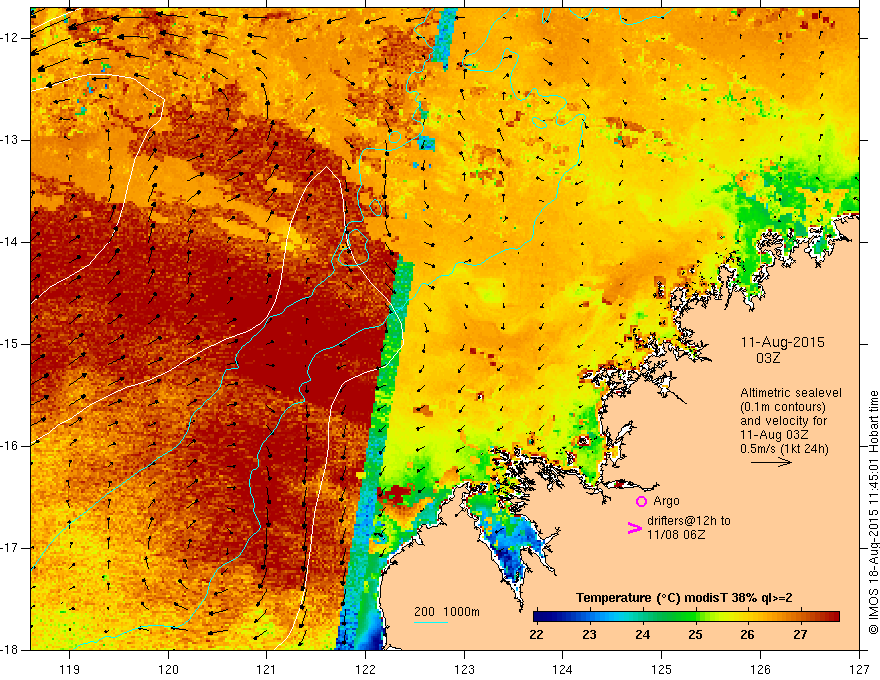Click the longitude axis label '126'
The image size is (880, 680).
[x=760, y=669]
